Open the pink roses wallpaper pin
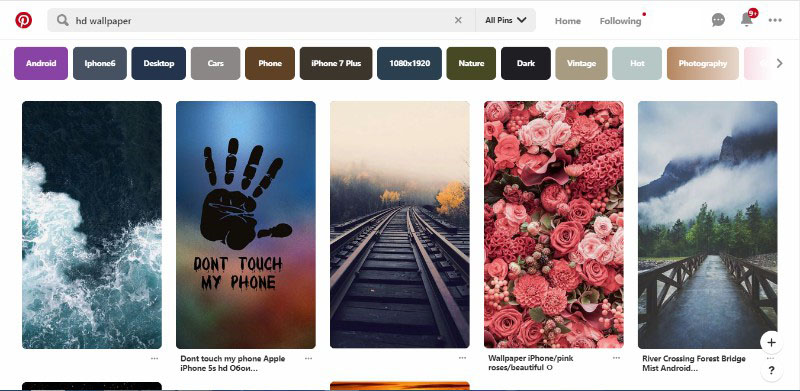This screenshot has height=391, width=800. point(554,224)
